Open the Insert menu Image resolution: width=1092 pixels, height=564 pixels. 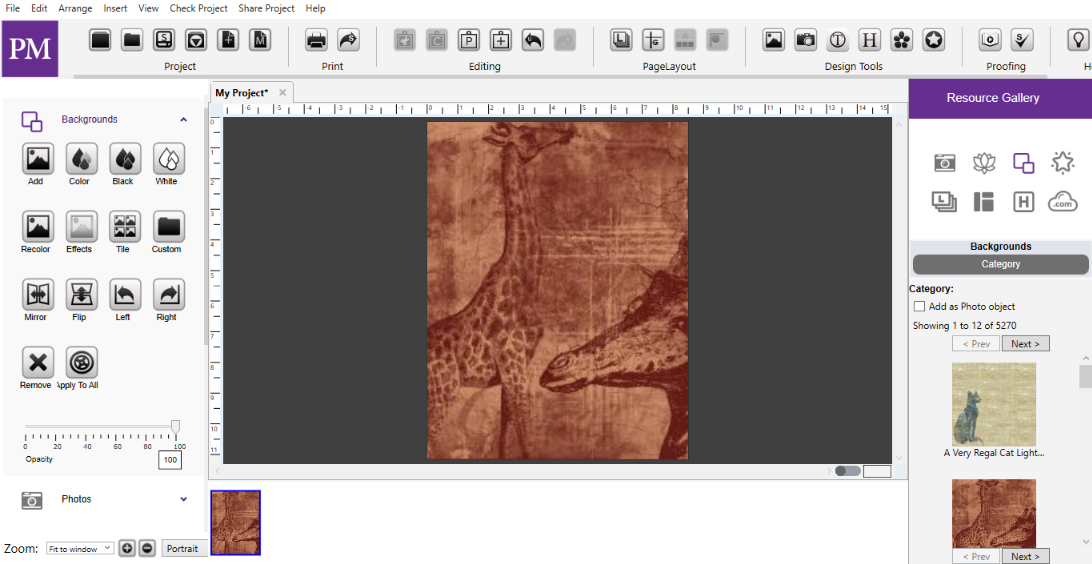point(116,8)
